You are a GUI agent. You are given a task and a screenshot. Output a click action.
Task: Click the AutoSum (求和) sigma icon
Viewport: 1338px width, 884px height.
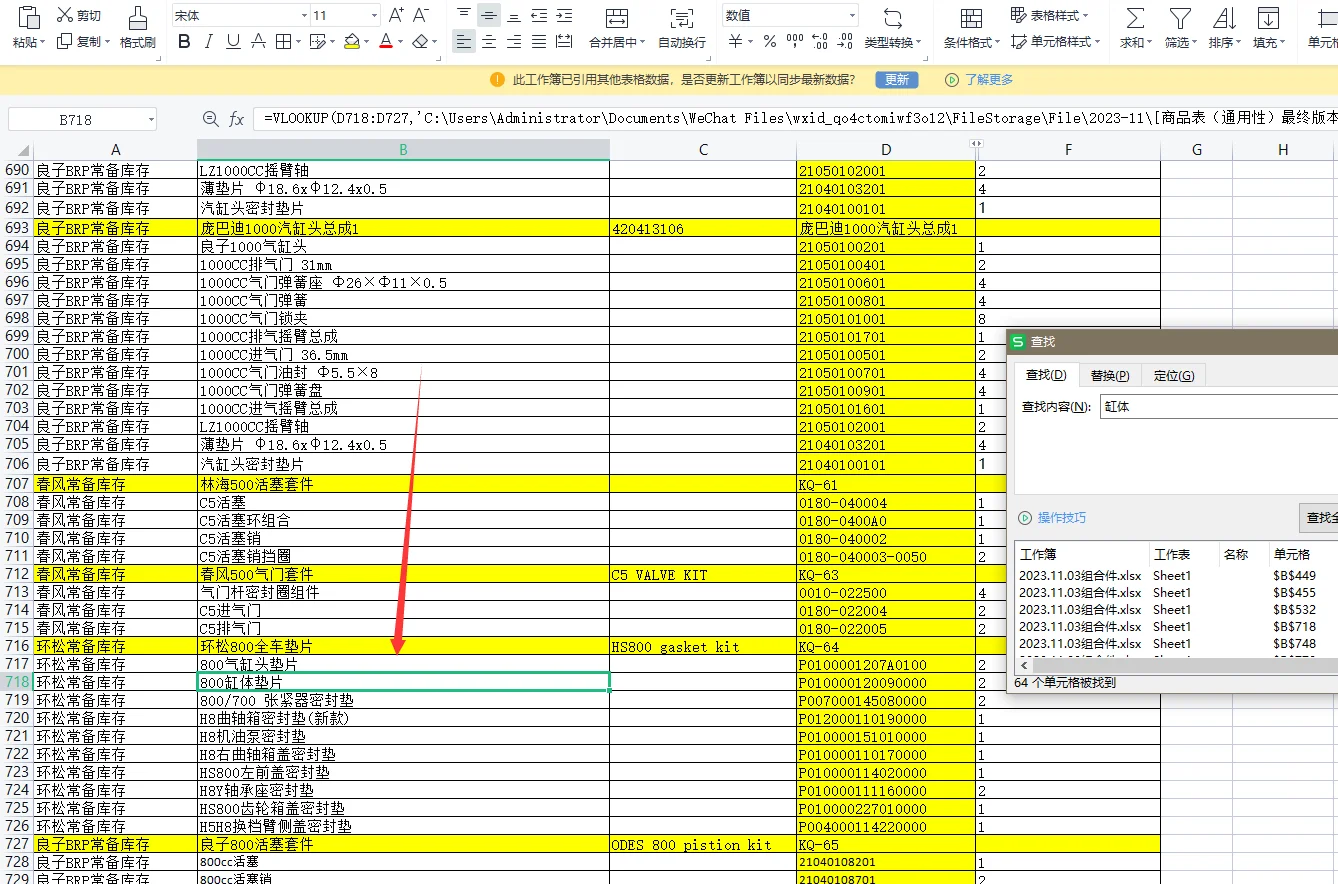[1134, 18]
